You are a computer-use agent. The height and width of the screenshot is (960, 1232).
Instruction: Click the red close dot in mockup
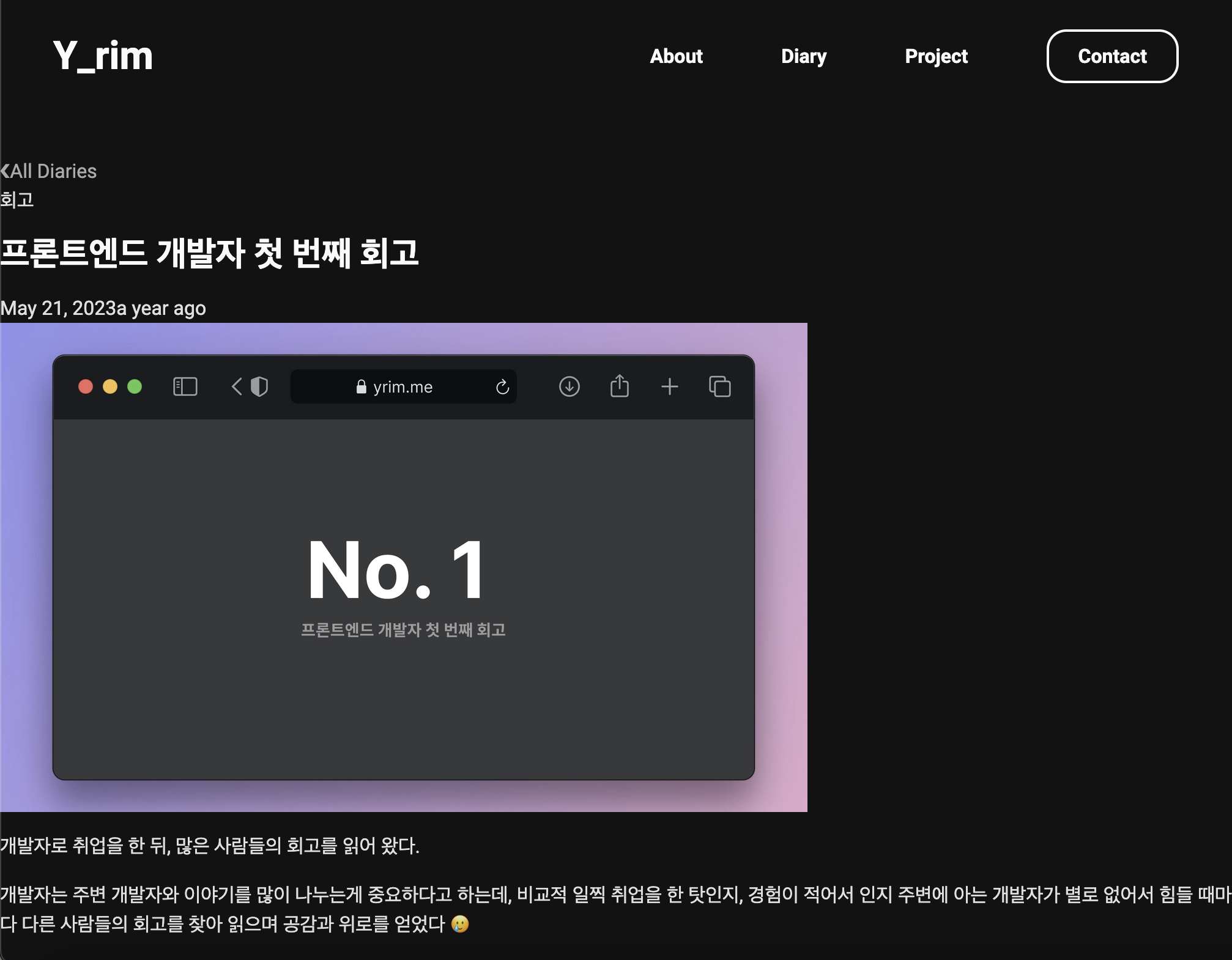[86, 386]
